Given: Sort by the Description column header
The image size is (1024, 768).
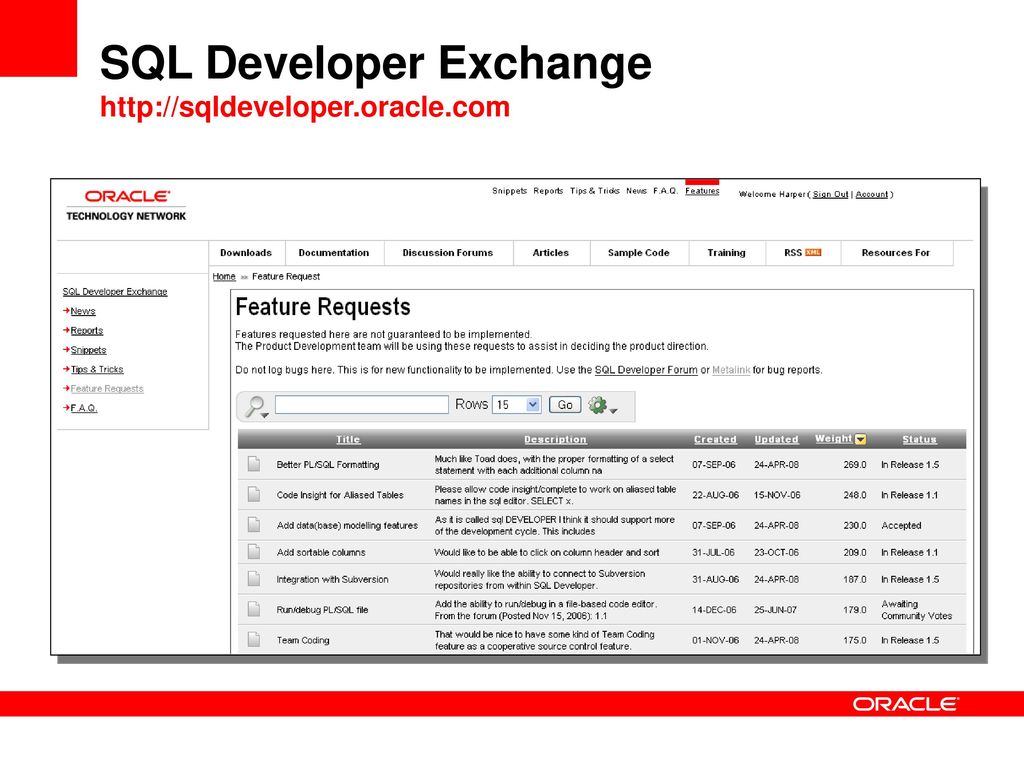Looking at the screenshot, I should 555,440.
